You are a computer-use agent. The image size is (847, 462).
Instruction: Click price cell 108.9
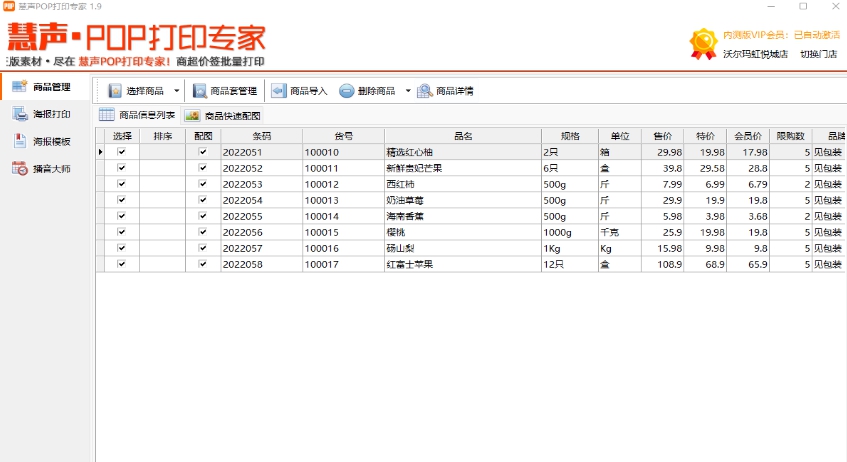pos(662,265)
